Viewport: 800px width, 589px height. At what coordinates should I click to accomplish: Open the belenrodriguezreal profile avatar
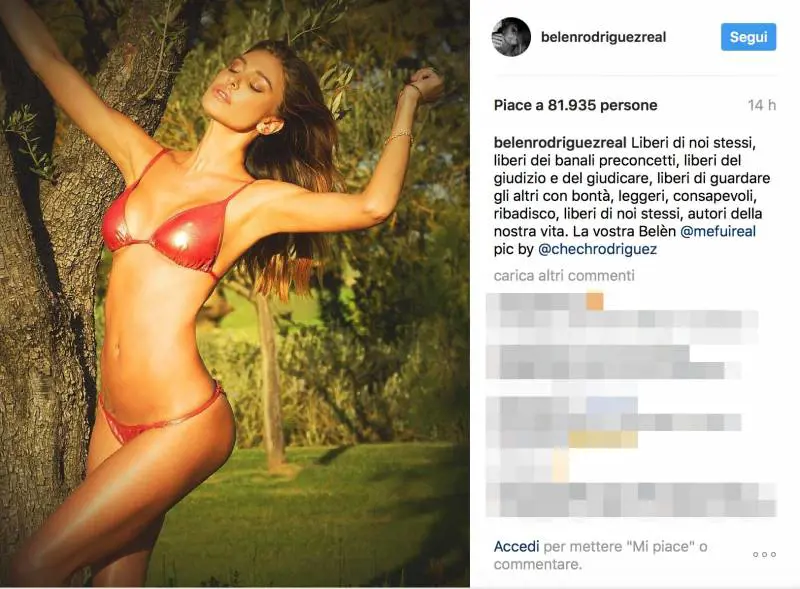click(x=511, y=37)
